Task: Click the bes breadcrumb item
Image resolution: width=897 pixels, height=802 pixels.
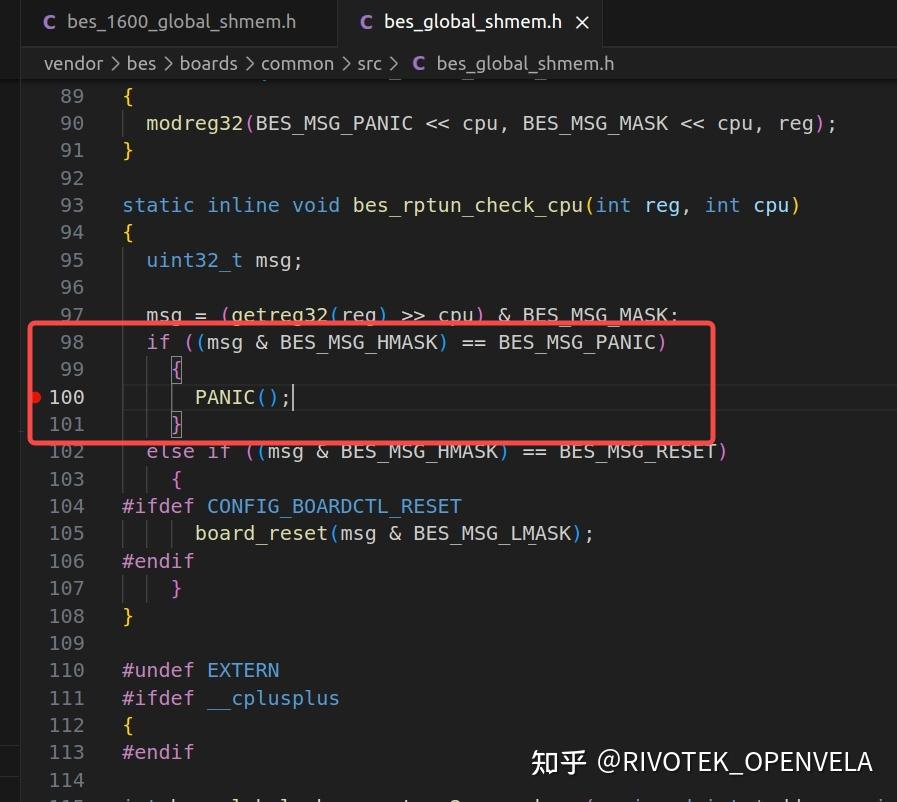Action: pos(141,63)
